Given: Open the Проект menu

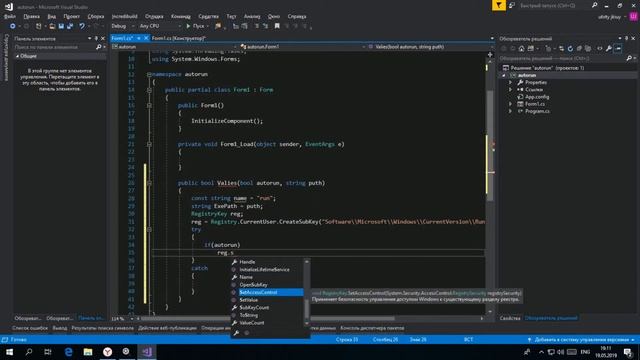Looking at the screenshot, I should click(x=71, y=16).
